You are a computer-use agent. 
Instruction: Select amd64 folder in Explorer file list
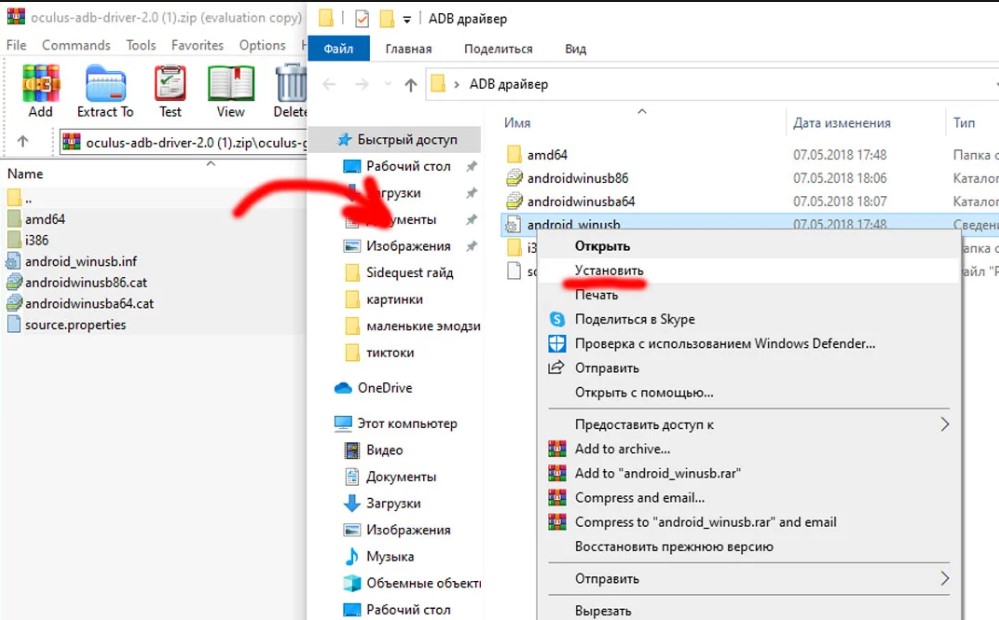pyautogui.click(x=537, y=155)
